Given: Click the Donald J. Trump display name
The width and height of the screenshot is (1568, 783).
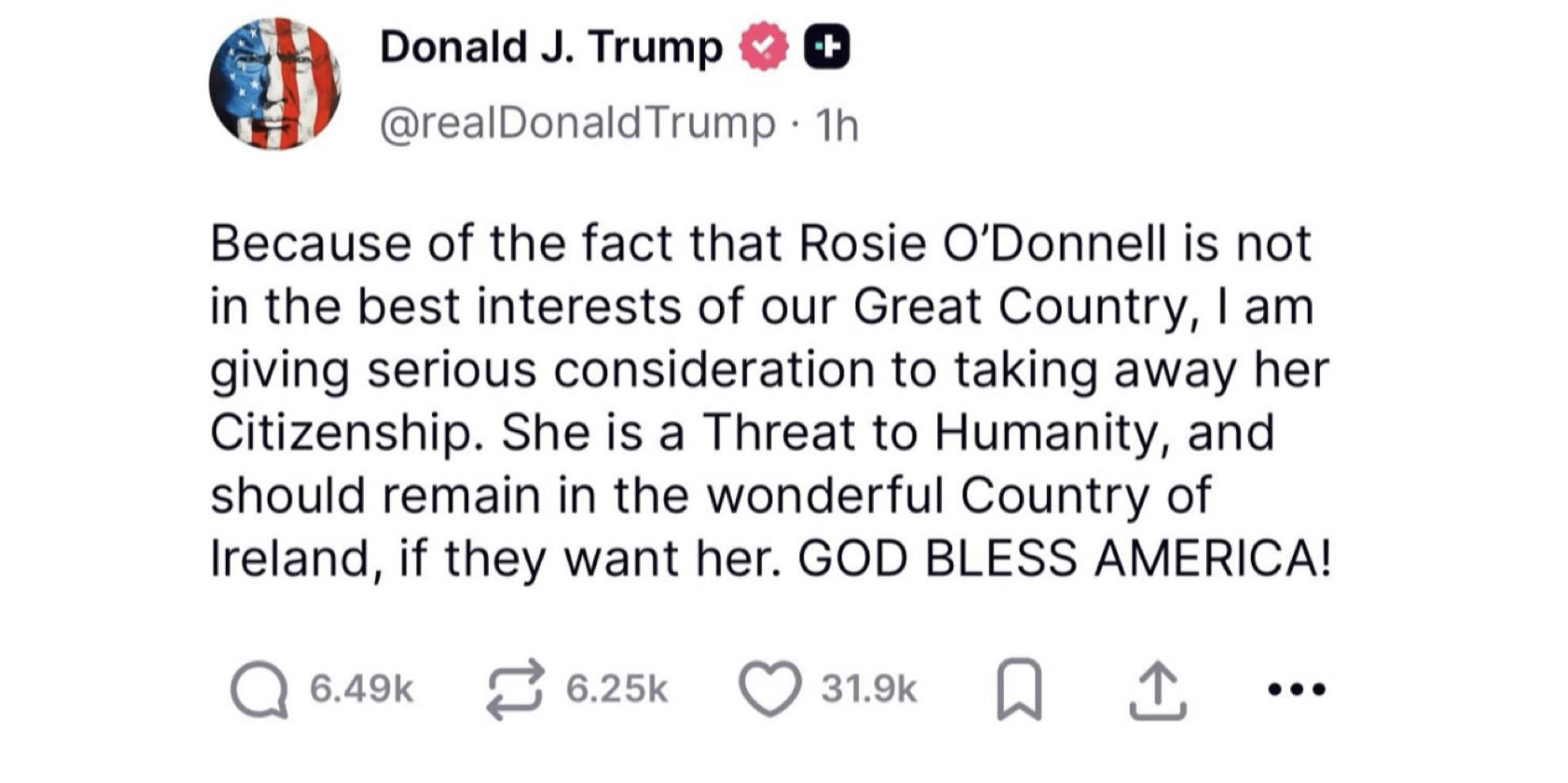Looking at the screenshot, I should pyautogui.click(x=551, y=48).
